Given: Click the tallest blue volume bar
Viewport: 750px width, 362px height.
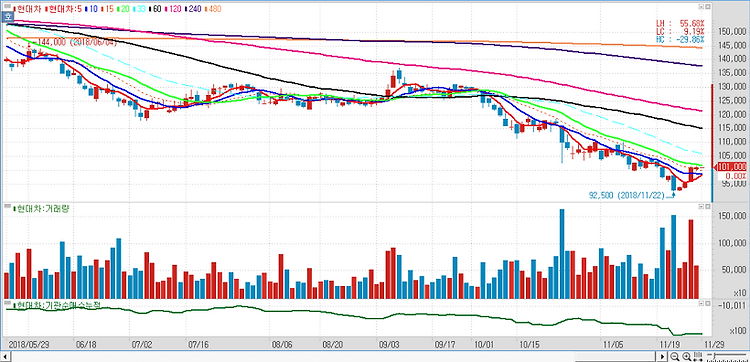Looking at the screenshot, I should tap(562, 253).
